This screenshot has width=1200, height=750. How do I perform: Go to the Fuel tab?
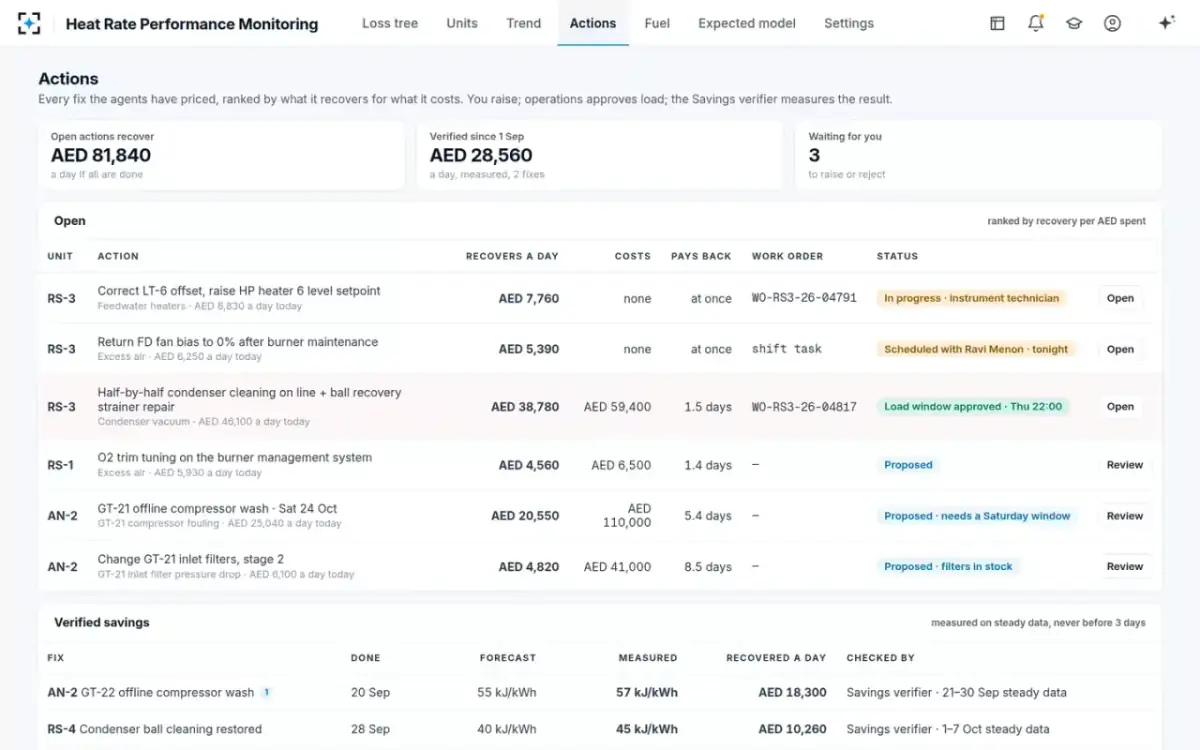tap(657, 23)
